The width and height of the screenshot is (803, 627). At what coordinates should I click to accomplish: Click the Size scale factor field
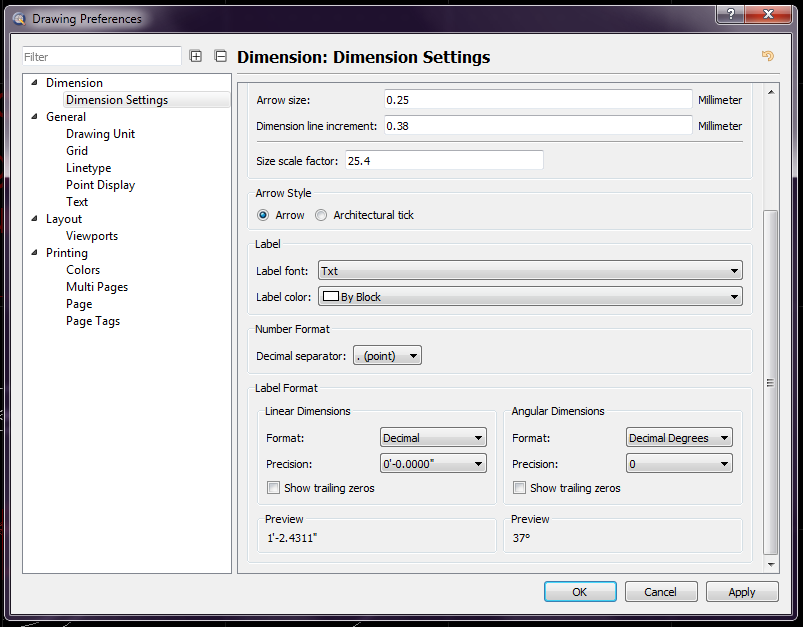pos(444,160)
